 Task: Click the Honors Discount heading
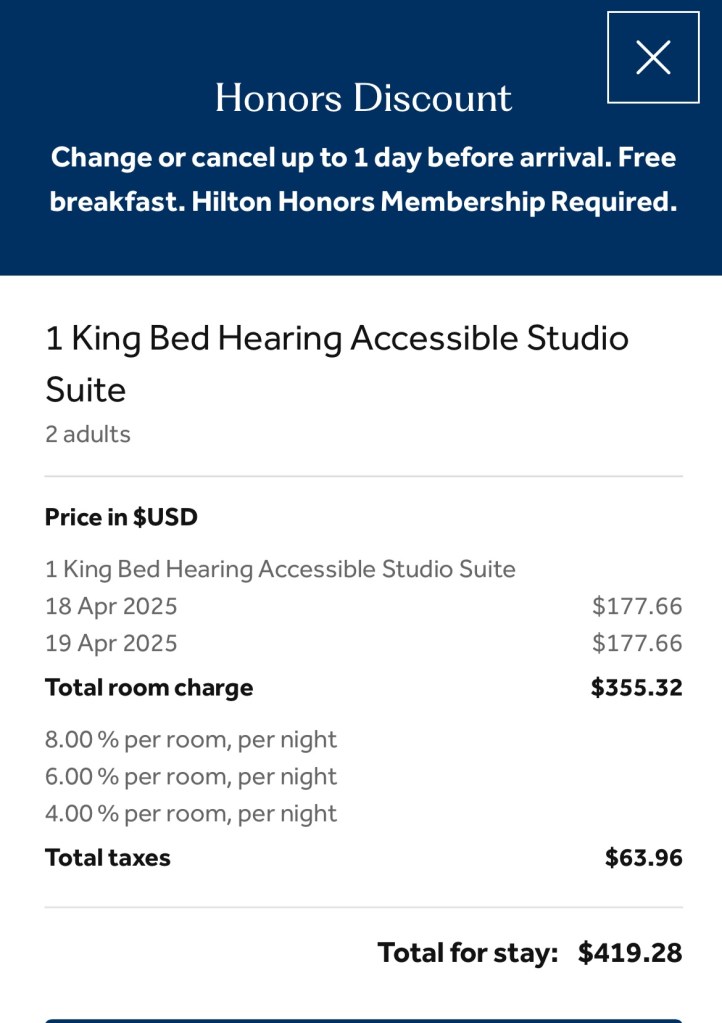(363, 98)
